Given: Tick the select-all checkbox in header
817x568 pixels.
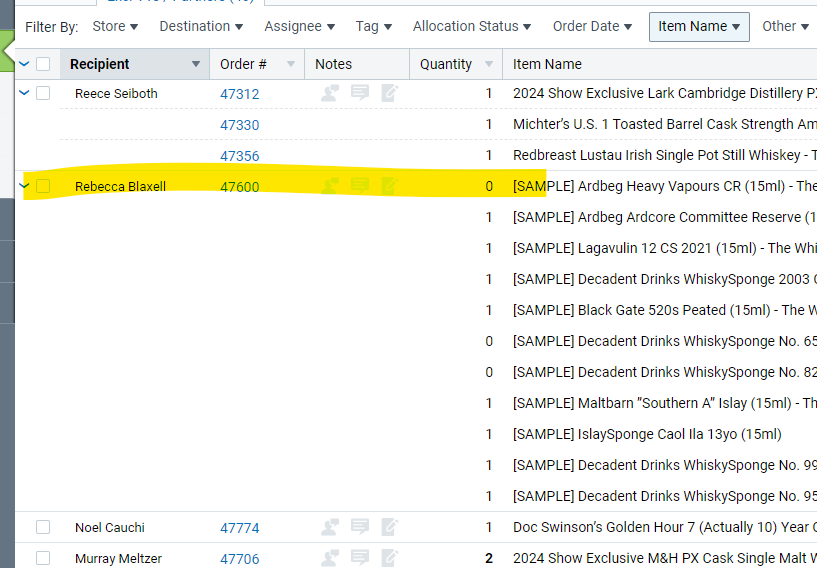Looking at the screenshot, I should [x=43, y=64].
